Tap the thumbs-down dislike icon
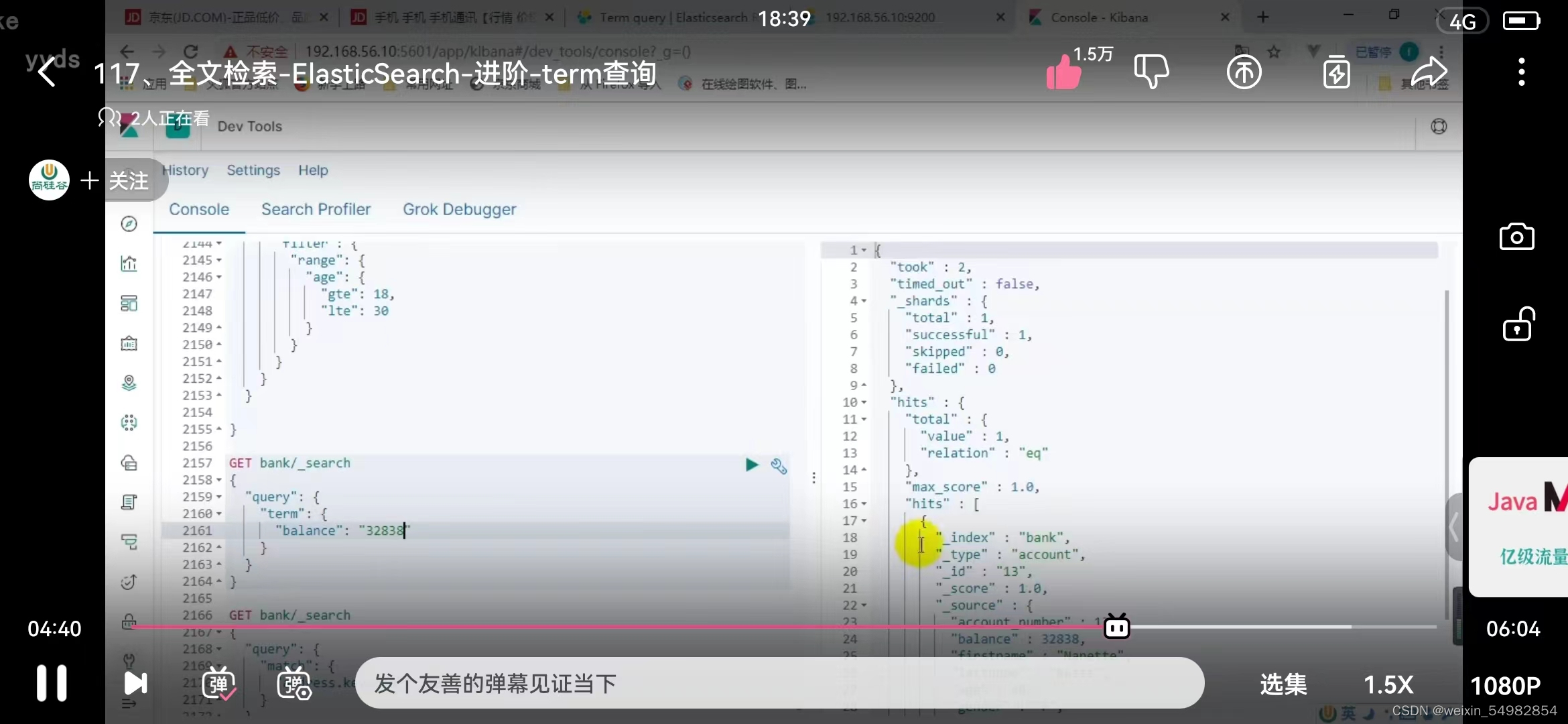The image size is (1568, 724). pos(1151,72)
